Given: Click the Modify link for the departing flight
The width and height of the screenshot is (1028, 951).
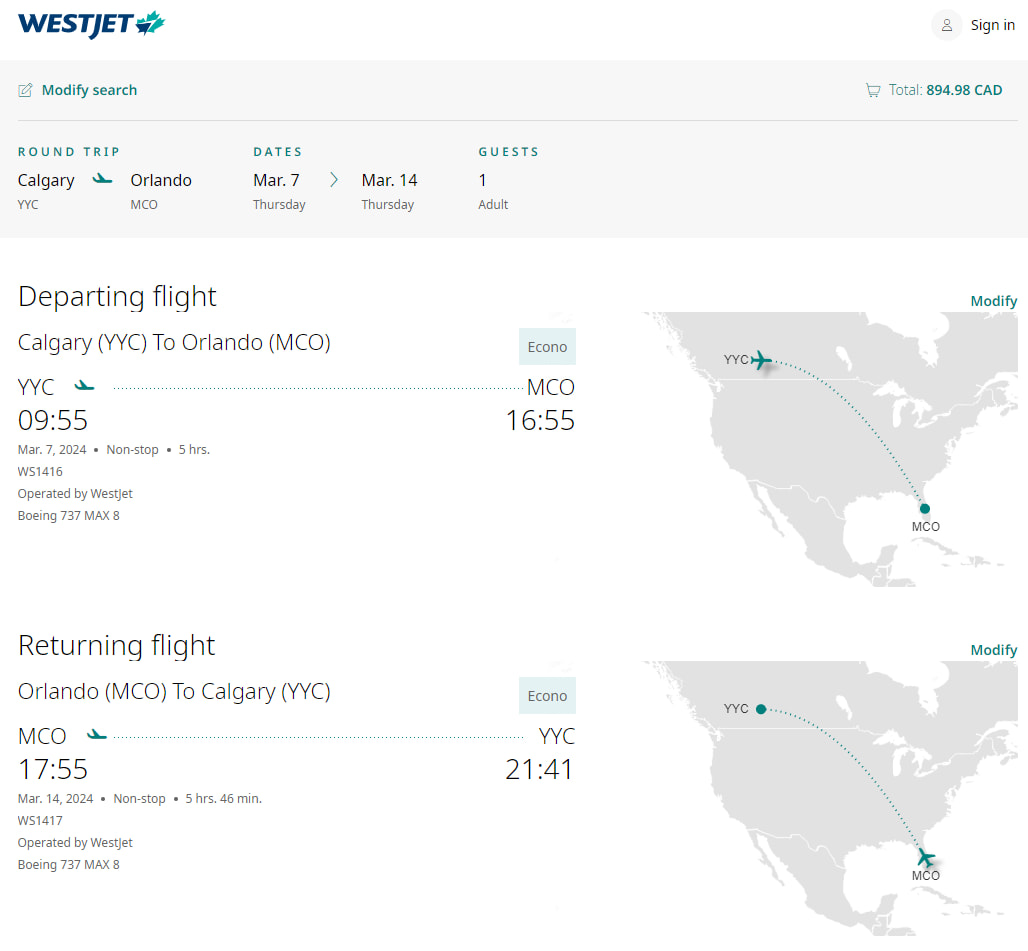Looking at the screenshot, I should [993, 300].
